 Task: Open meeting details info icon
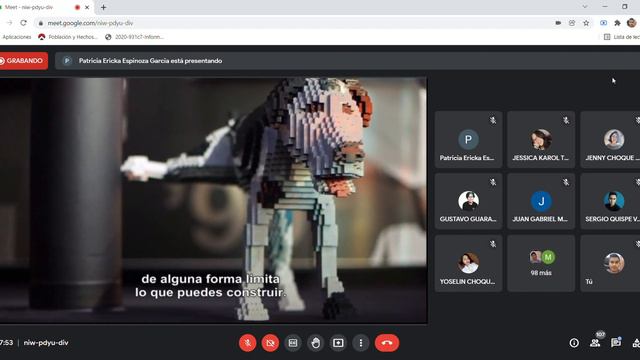click(574, 343)
